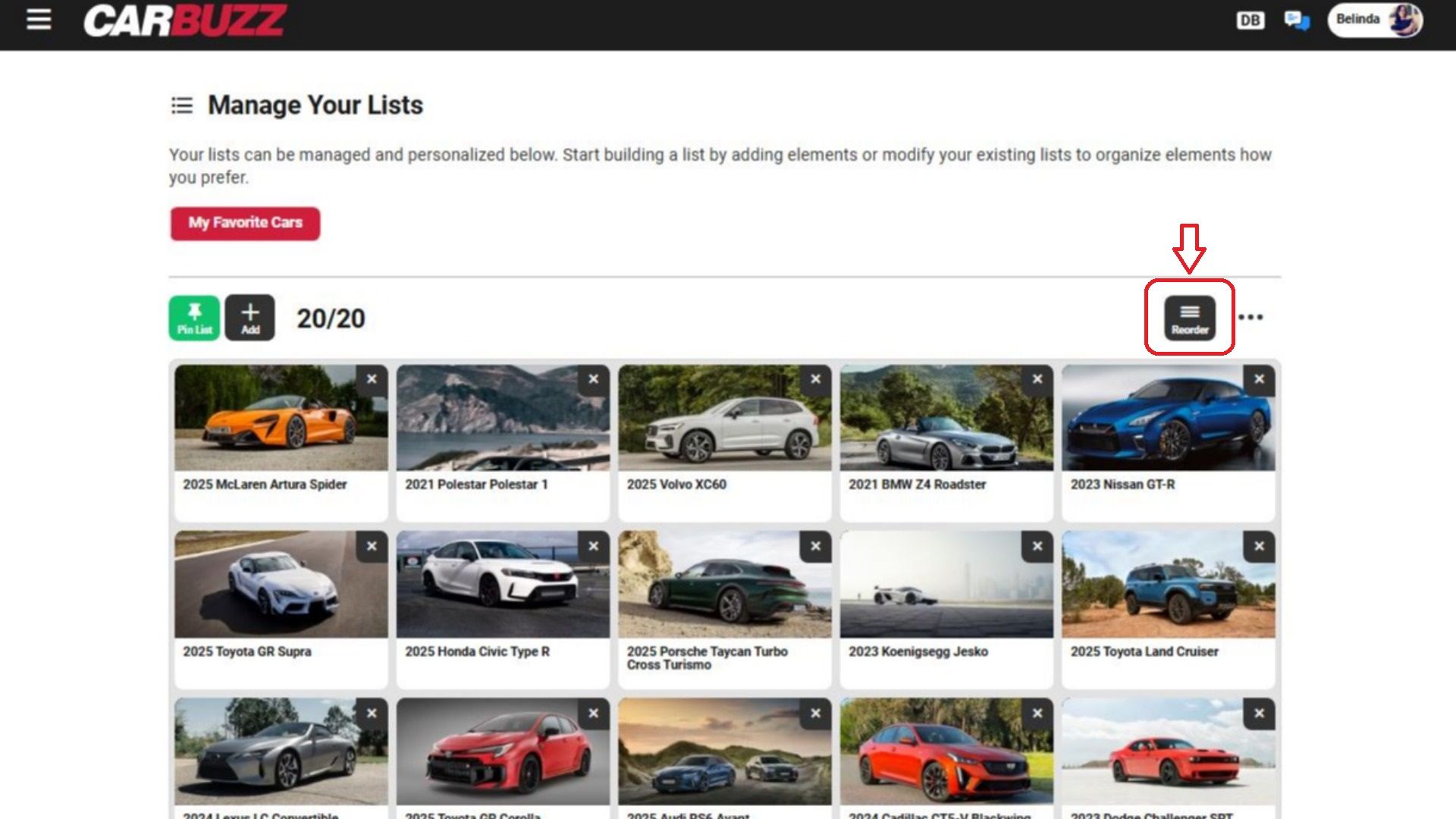This screenshot has width=1456, height=819.
Task: Pin the list with Pin List
Action: pos(194,318)
